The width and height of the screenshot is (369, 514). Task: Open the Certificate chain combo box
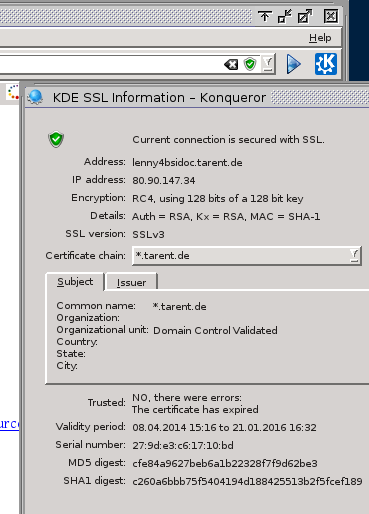click(x=247, y=256)
